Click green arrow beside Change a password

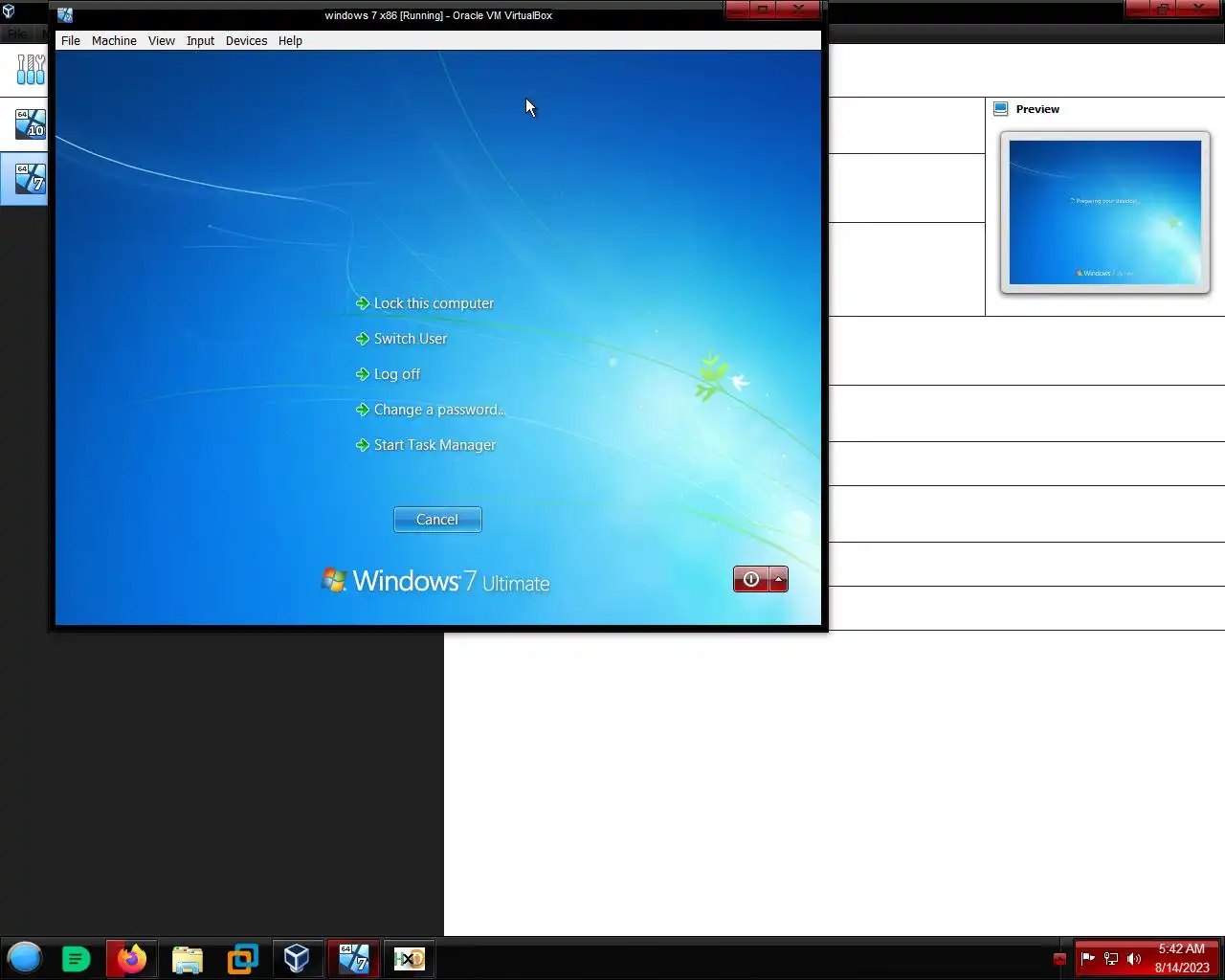[363, 410]
